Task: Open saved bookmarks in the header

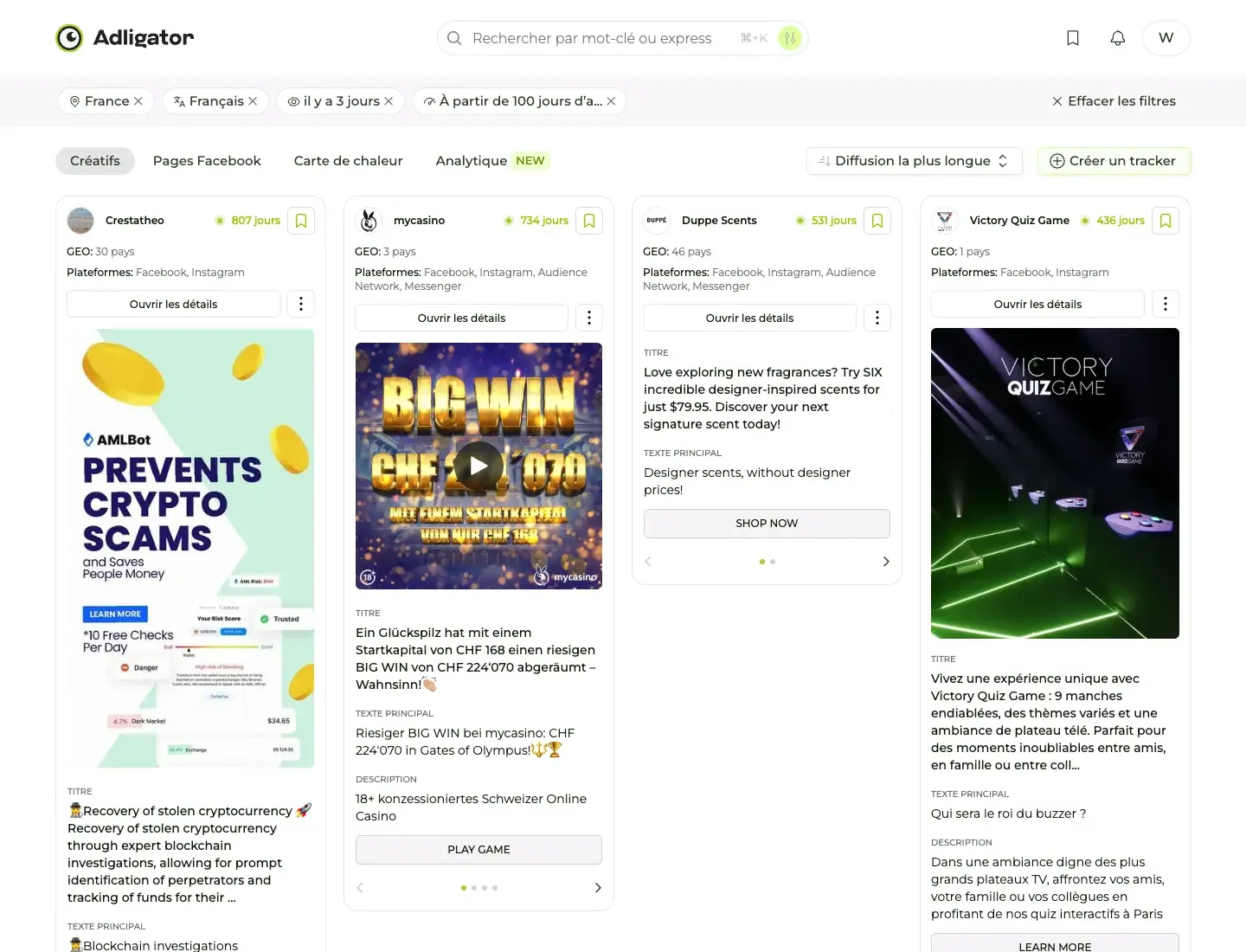Action: pyautogui.click(x=1073, y=38)
